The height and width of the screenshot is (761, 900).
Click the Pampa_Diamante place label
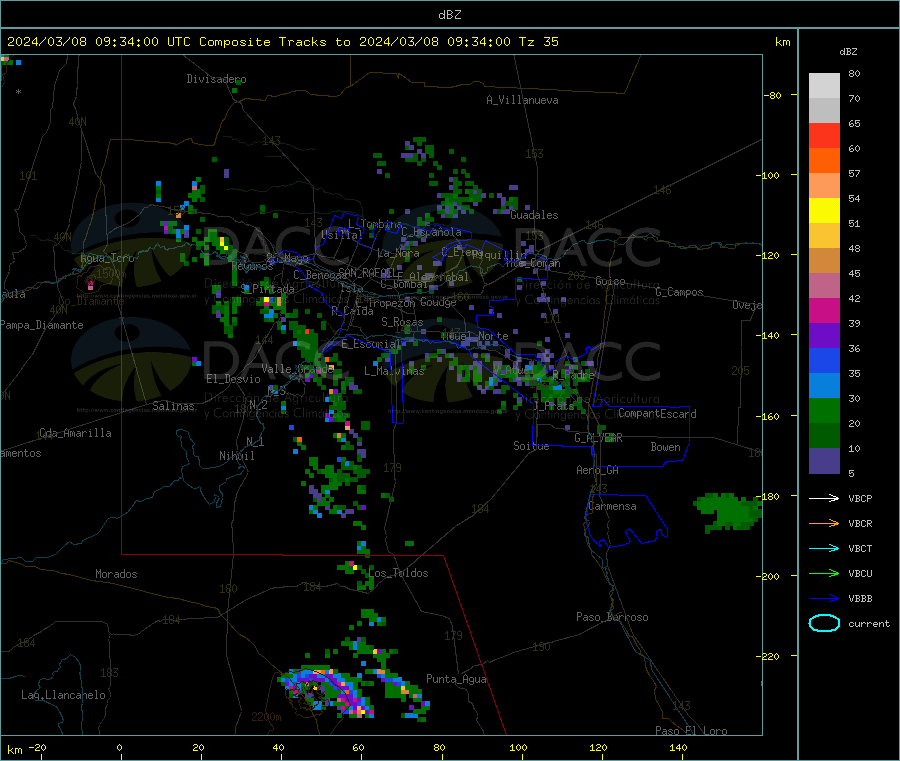click(x=42, y=325)
